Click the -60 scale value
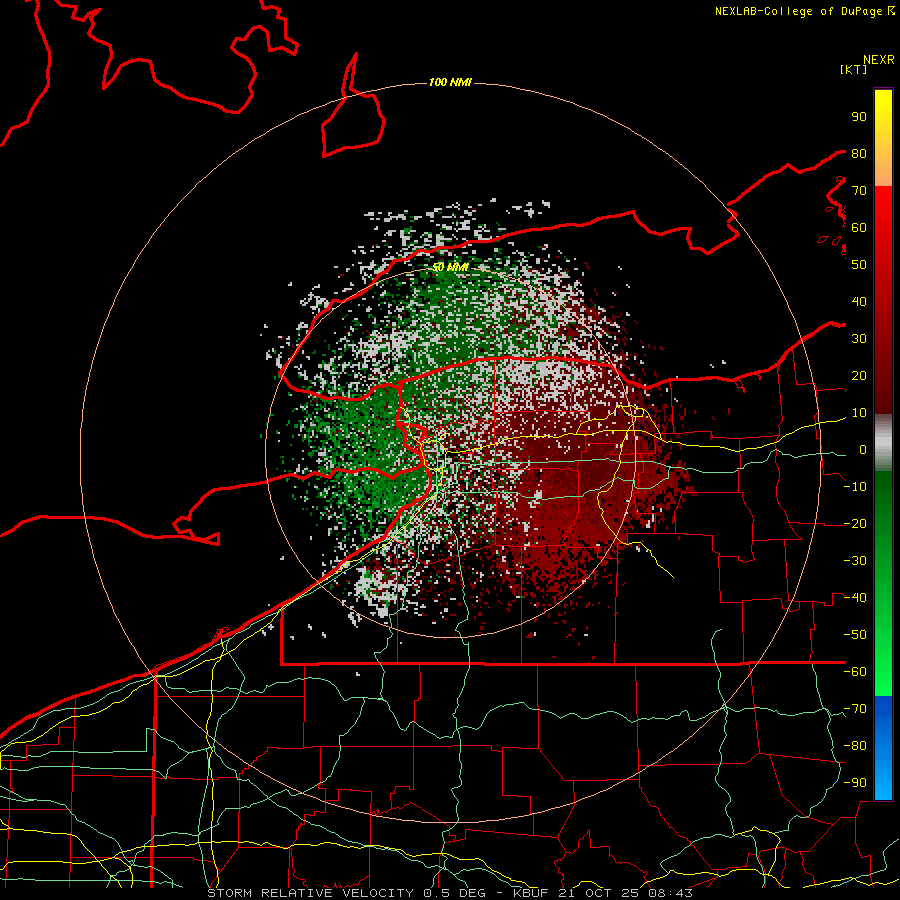 point(855,672)
